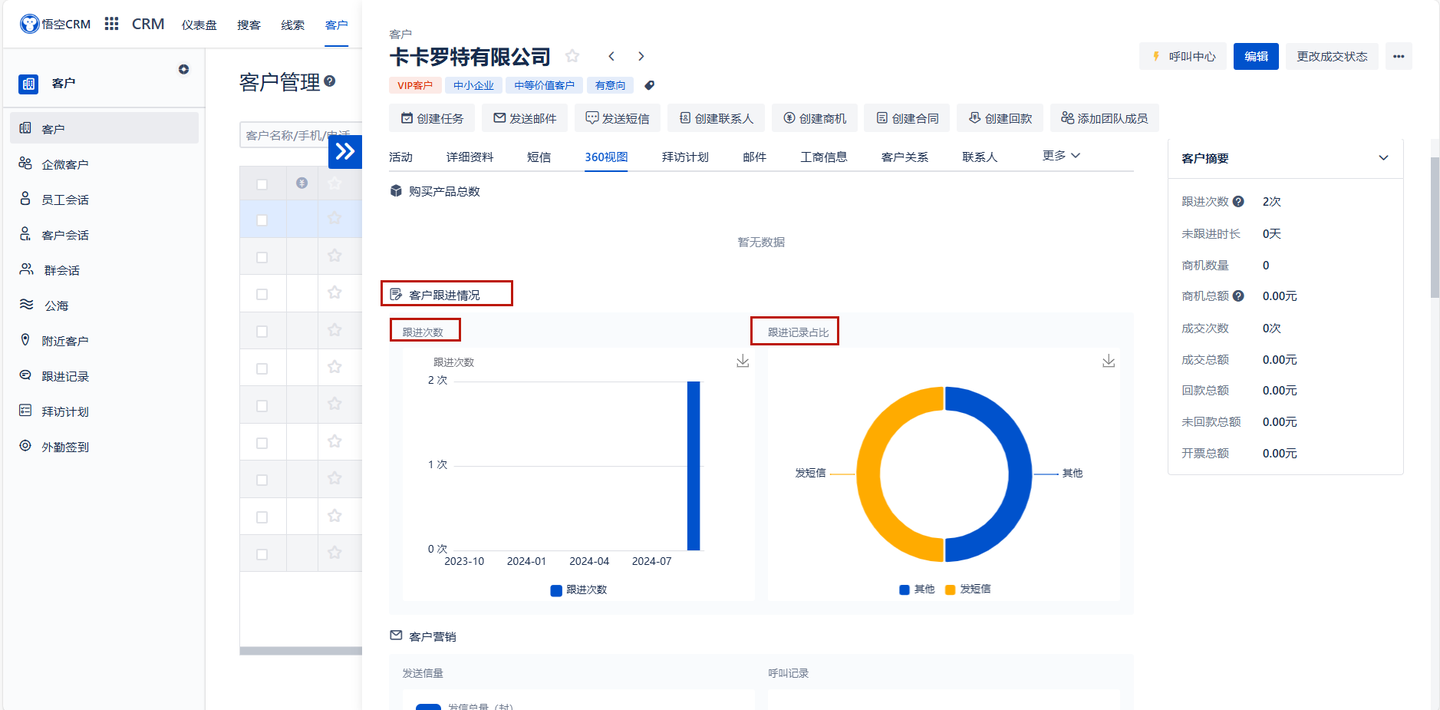Click the download icon on 跟进次数 chart
1440x710 pixels.
point(742,361)
